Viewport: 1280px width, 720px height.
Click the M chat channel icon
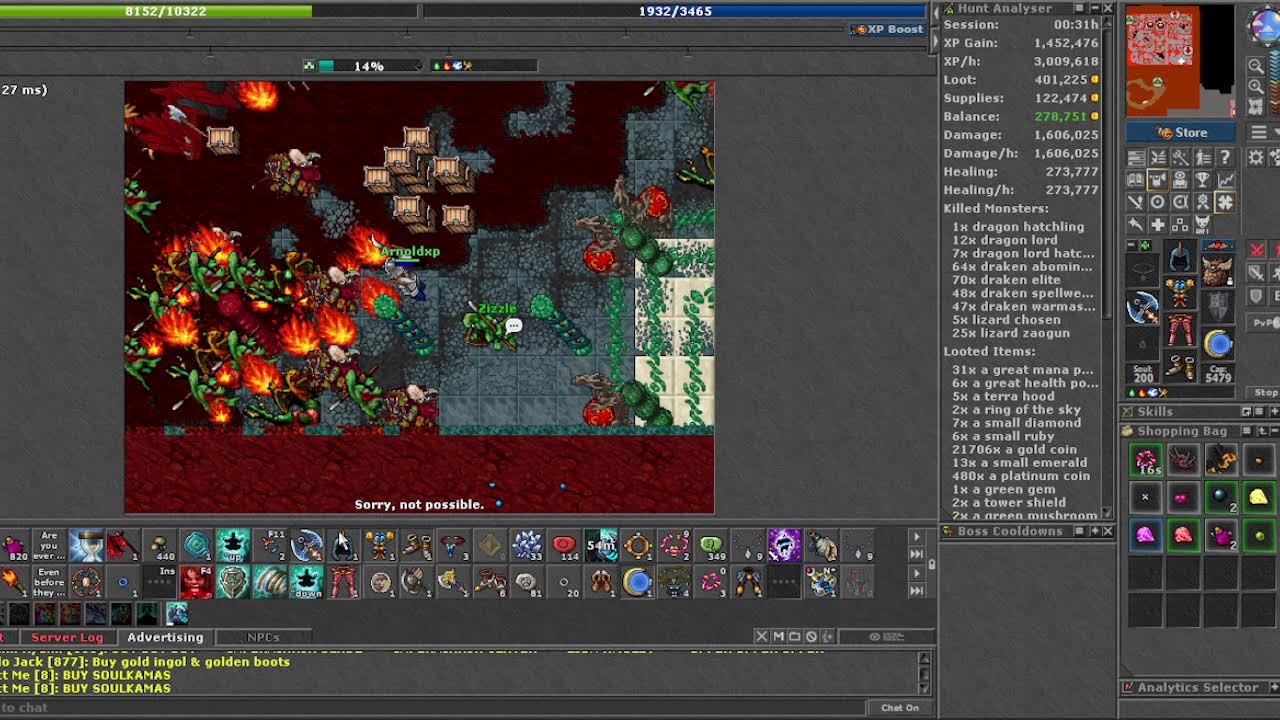click(777, 636)
